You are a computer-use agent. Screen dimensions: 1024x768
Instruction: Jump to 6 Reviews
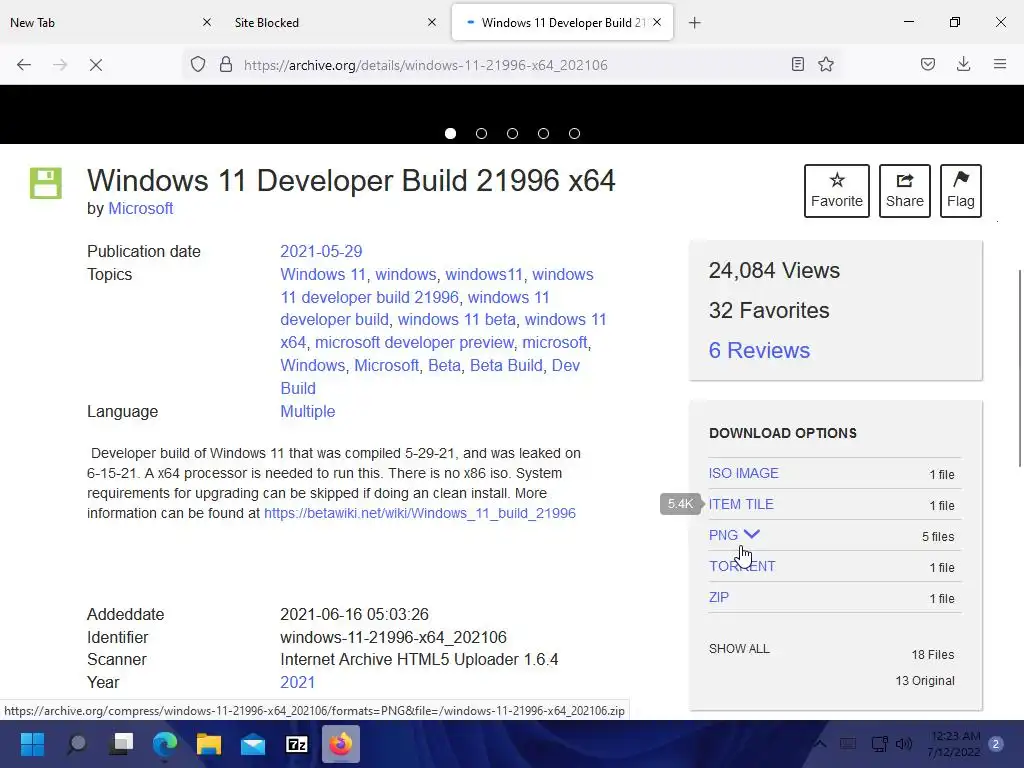760,350
